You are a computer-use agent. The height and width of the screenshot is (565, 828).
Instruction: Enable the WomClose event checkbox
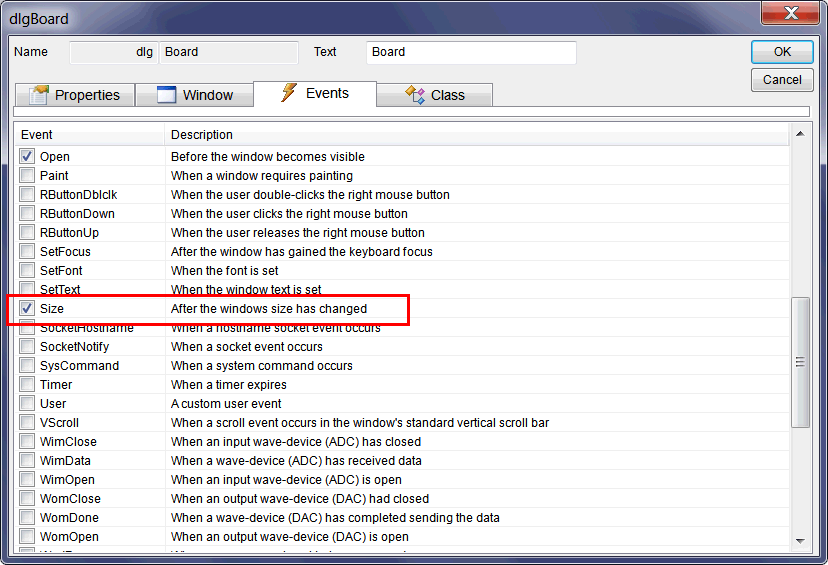click(27, 498)
